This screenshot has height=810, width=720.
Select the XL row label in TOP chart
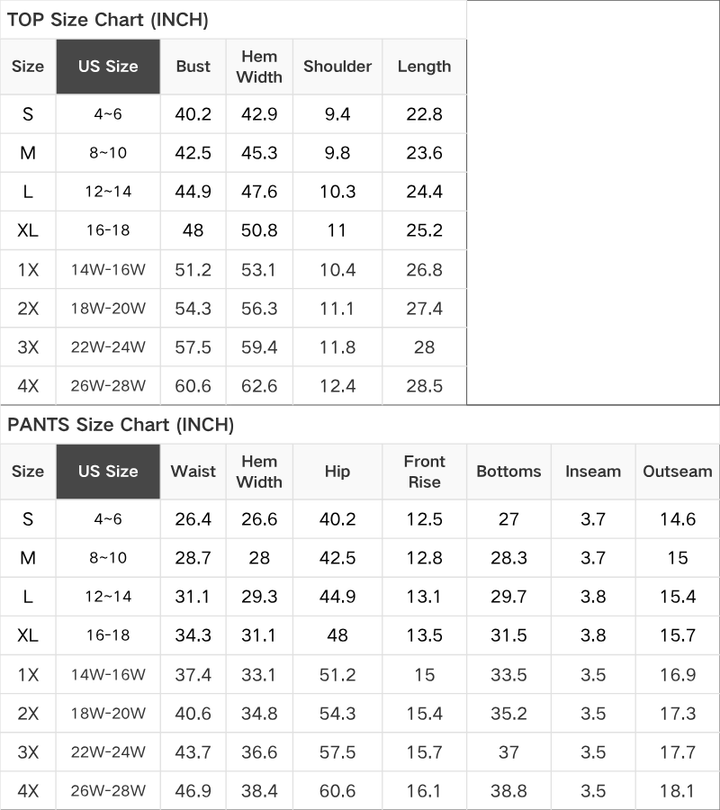point(28,230)
